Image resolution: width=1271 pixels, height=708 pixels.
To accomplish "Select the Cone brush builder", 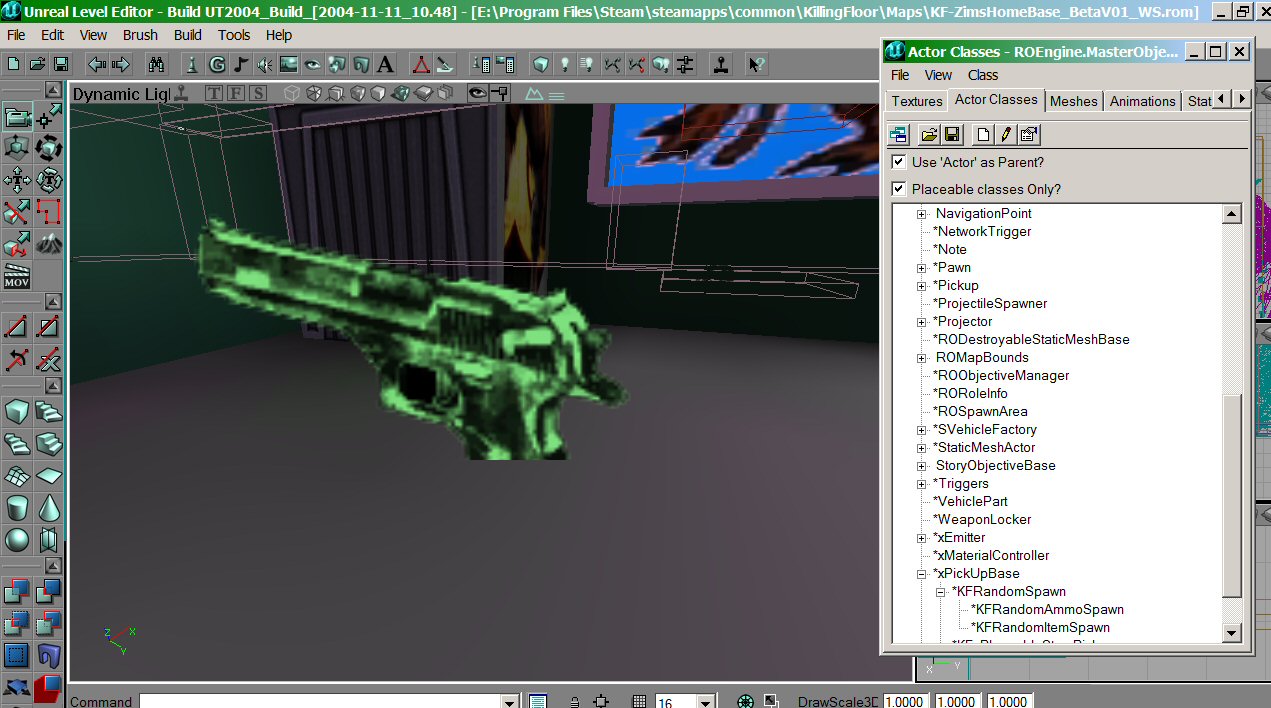I will coord(49,507).
